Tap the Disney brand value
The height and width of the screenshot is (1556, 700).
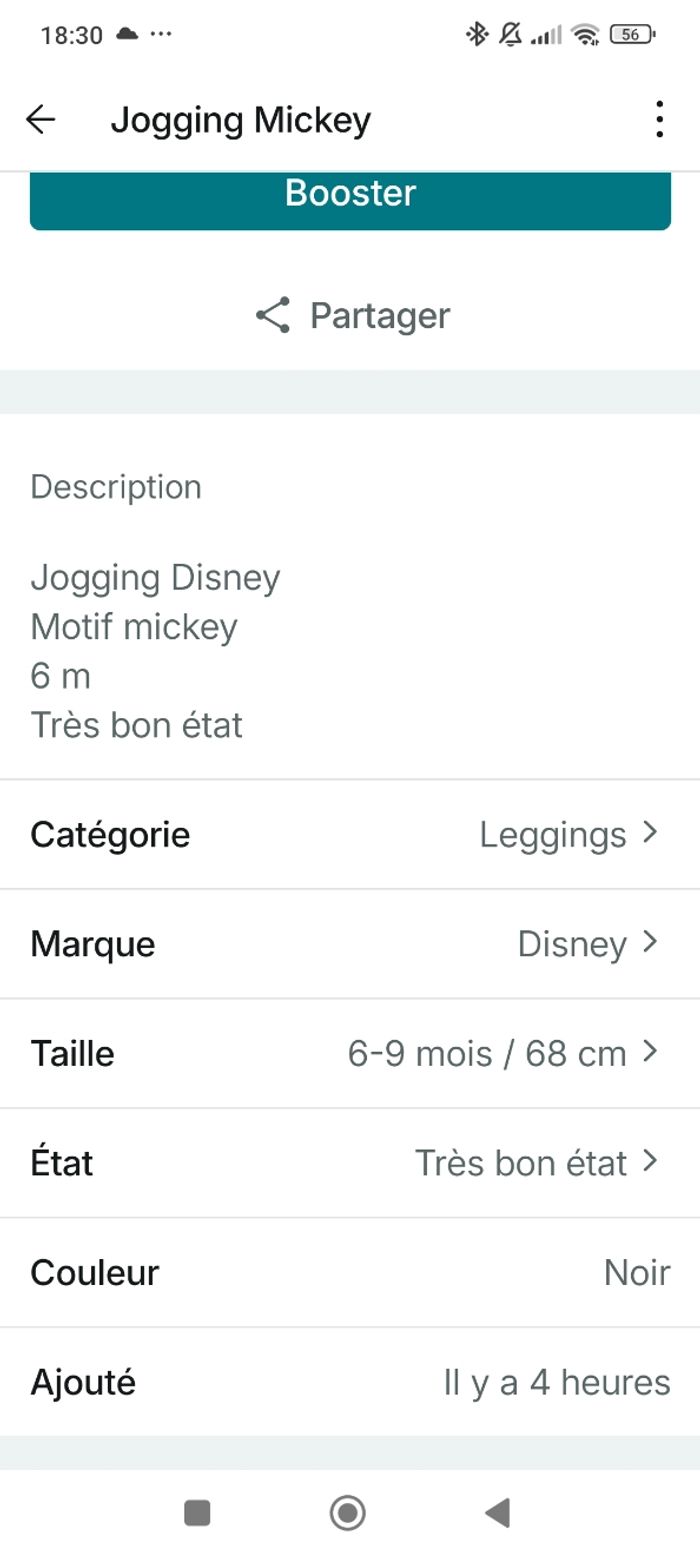point(571,944)
